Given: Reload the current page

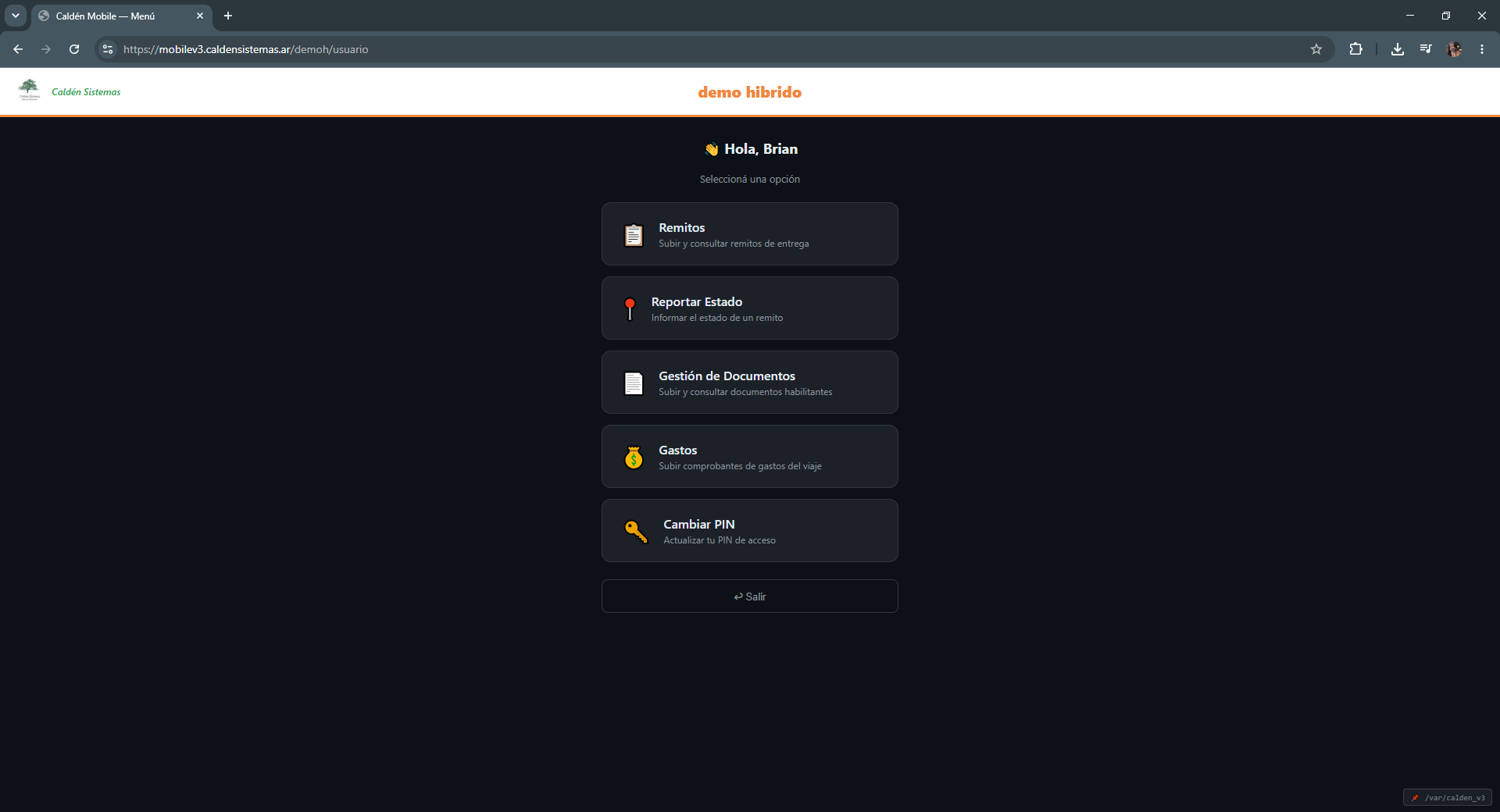Looking at the screenshot, I should tap(74, 49).
